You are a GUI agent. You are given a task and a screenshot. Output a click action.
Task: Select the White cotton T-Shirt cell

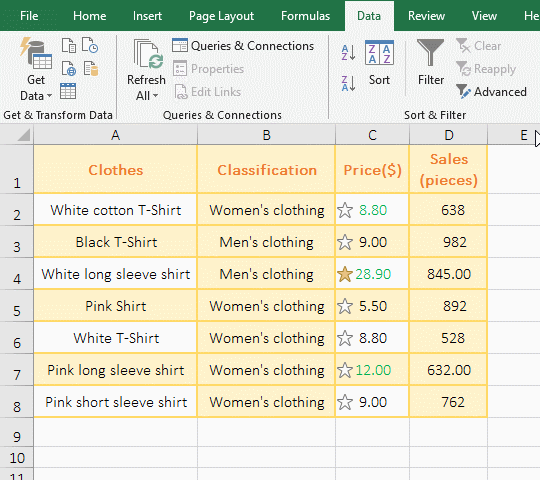[115, 210]
